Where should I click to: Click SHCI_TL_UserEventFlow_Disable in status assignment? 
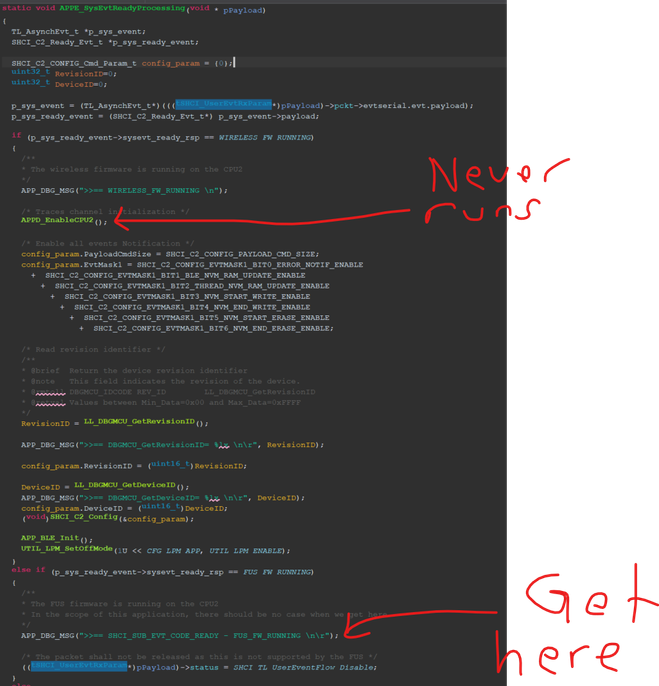tap(303, 667)
